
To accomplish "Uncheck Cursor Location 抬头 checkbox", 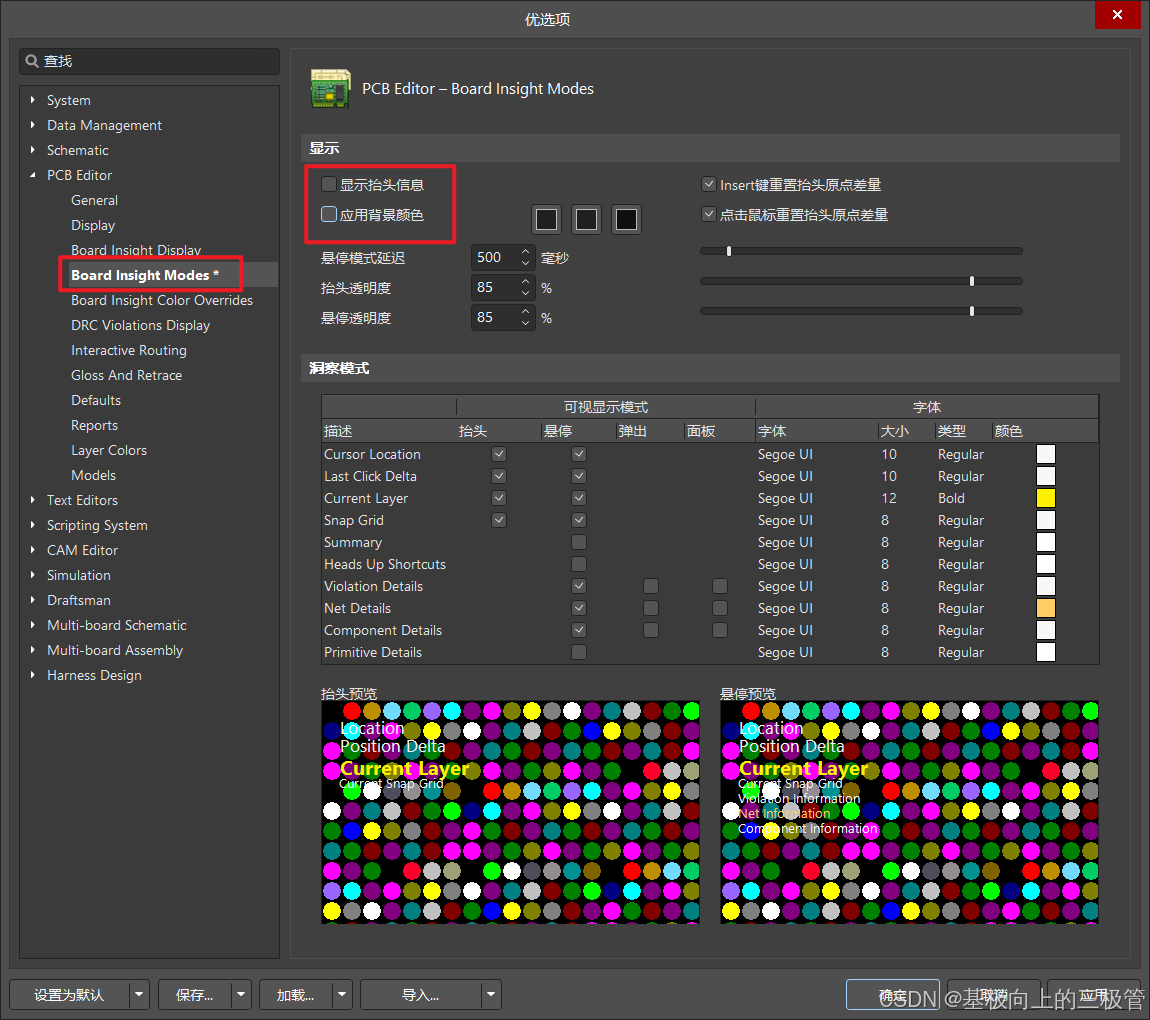I will coord(499,454).
